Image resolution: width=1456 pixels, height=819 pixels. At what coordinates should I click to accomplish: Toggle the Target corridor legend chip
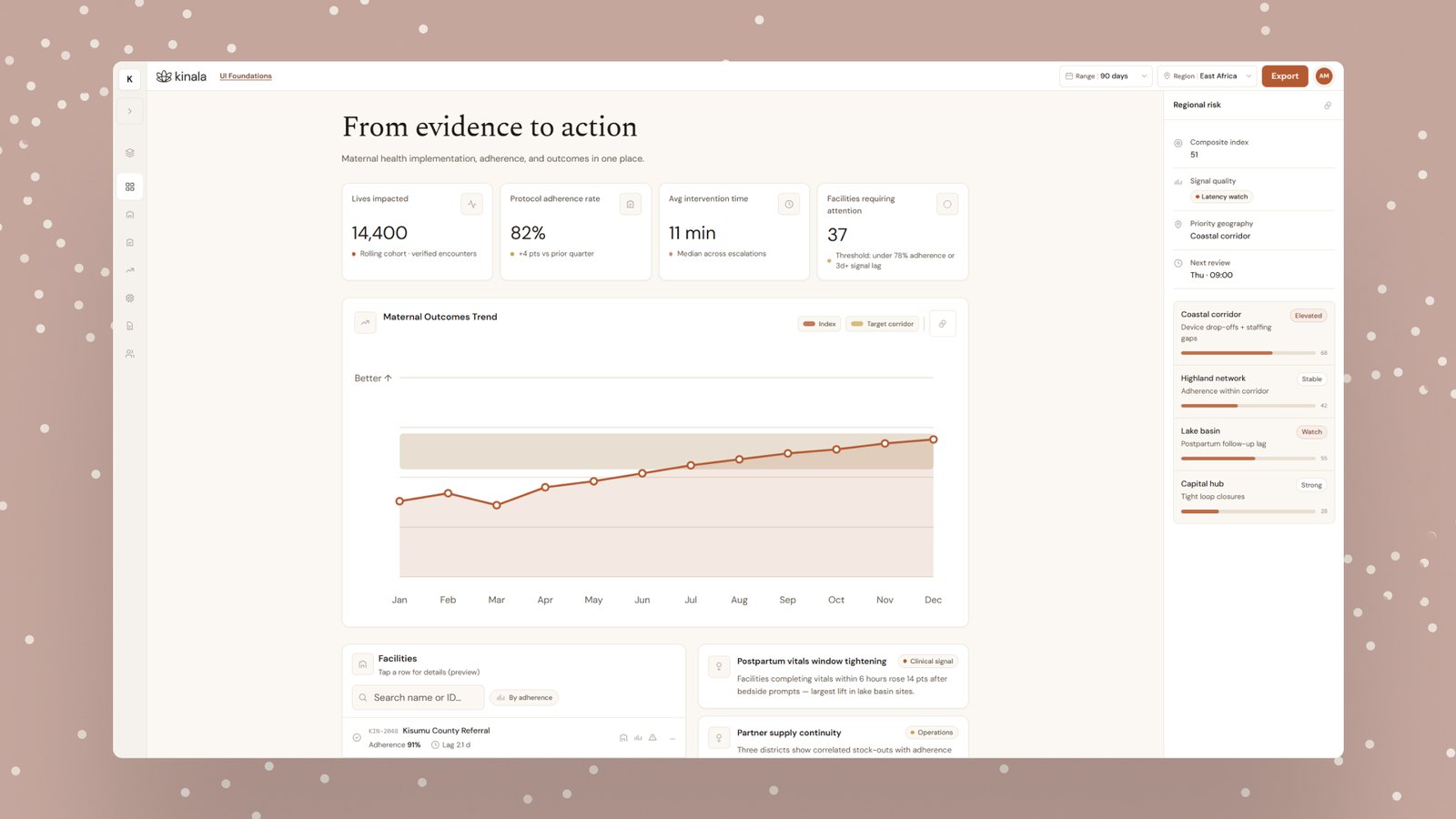coord(882,324)
